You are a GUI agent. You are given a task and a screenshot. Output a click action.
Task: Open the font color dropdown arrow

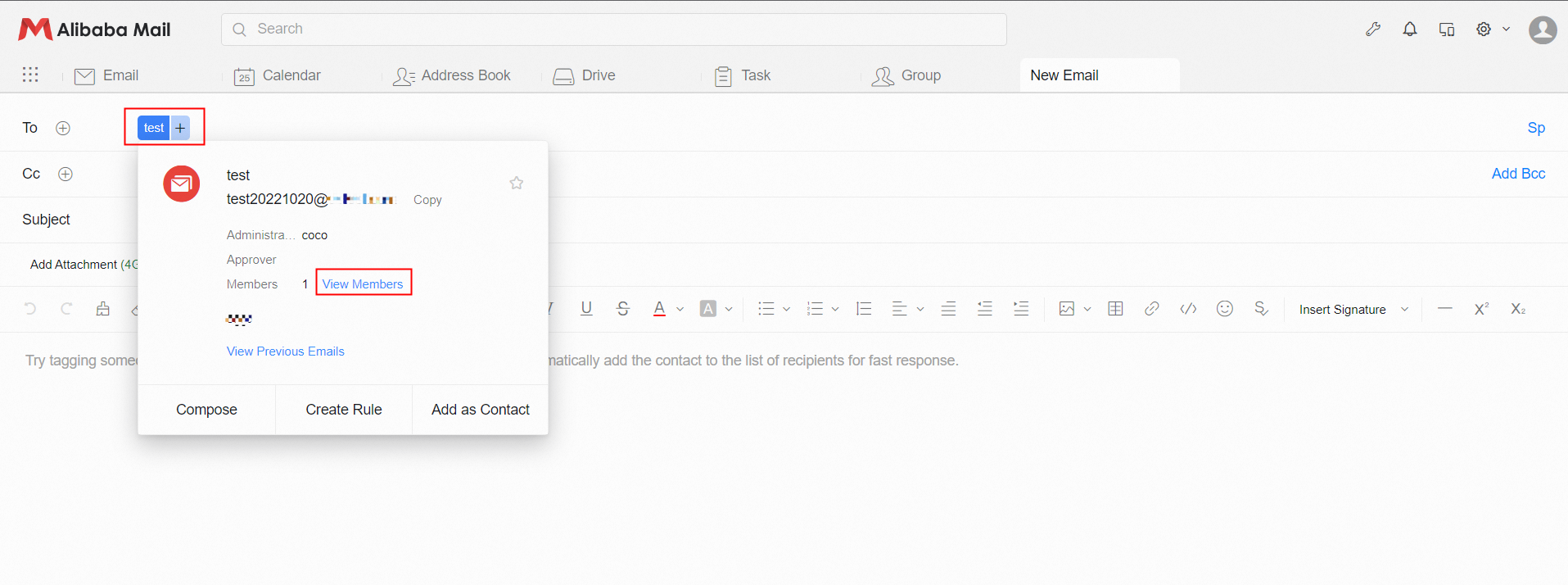point(680,310)
